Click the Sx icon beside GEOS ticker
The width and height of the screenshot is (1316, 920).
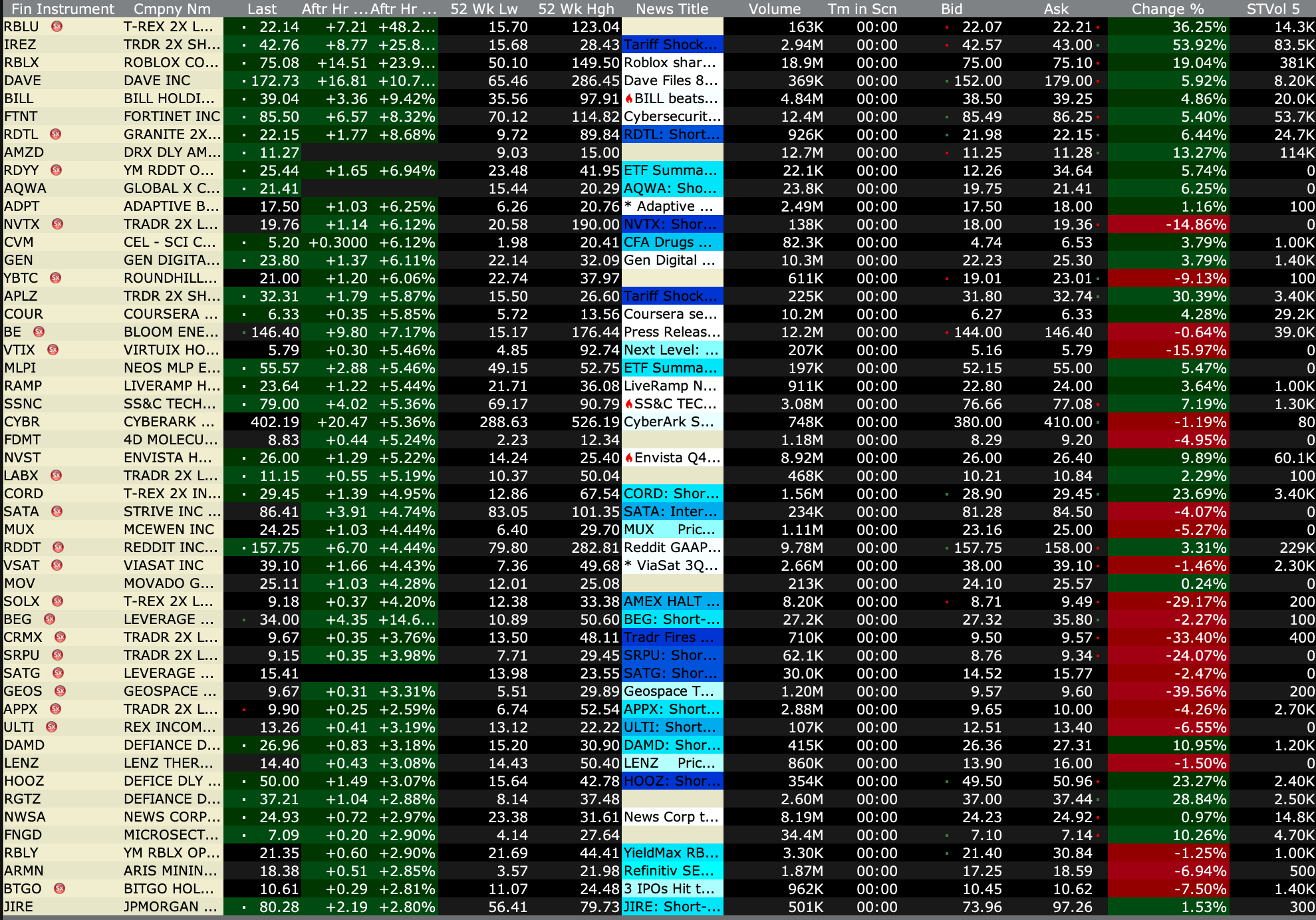click(x=60, y=691)
